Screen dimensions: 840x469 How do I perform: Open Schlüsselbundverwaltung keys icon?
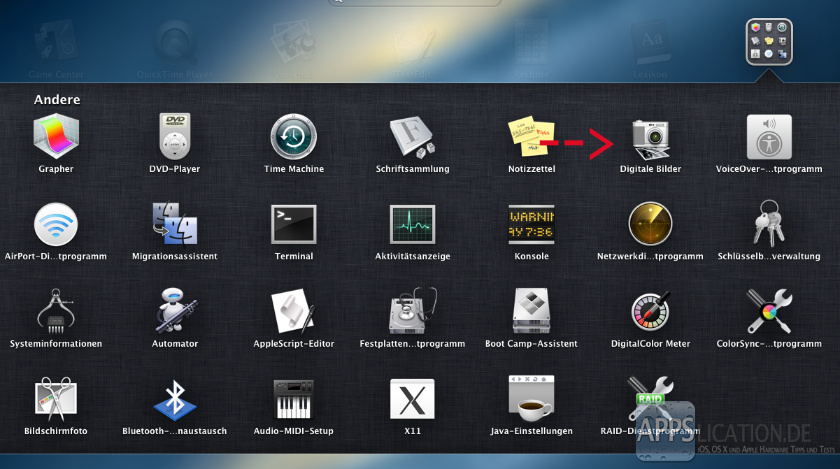(769, 223)
